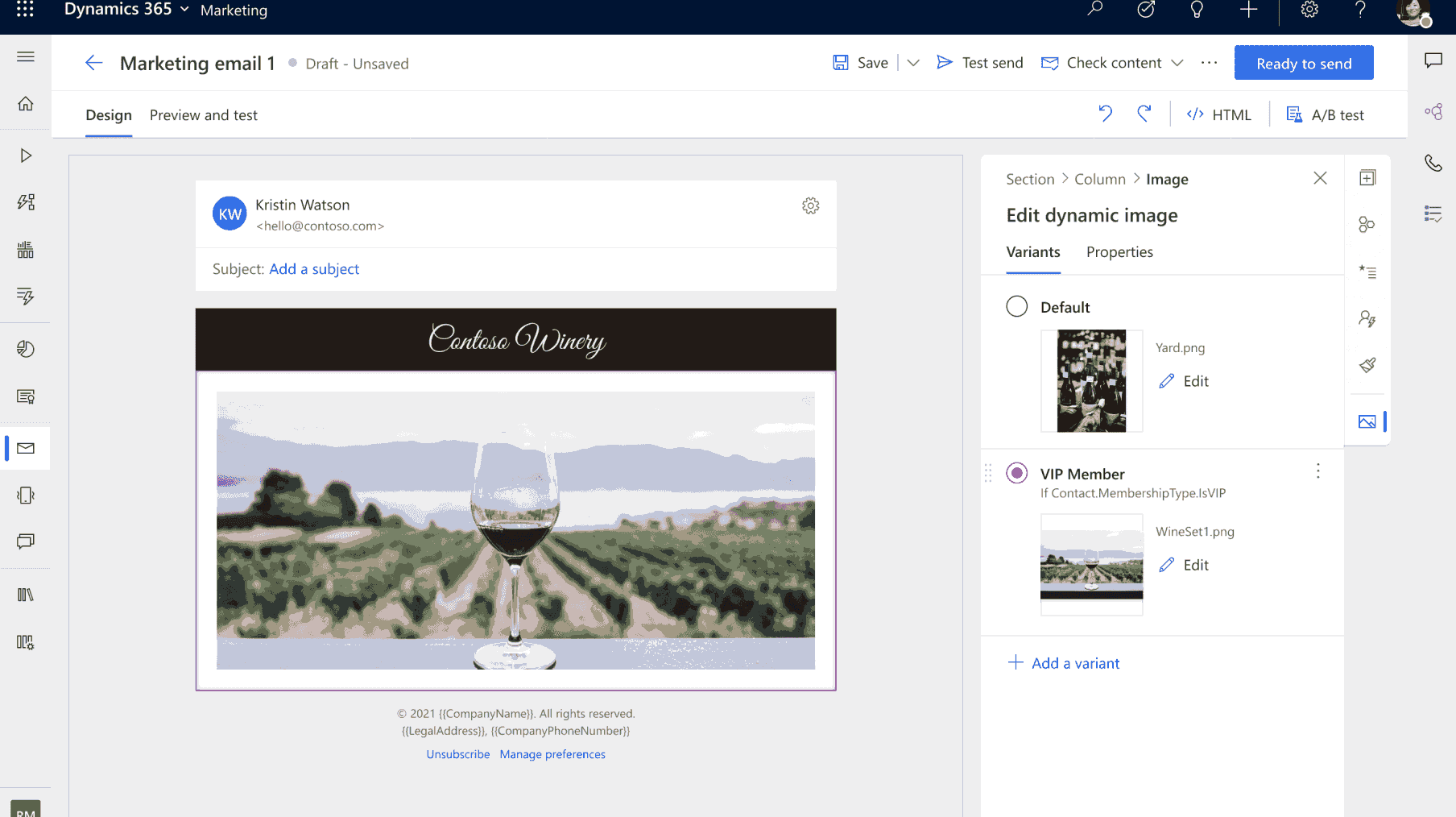The width and height of the screenshot is (1456, 817).
Task: Switch to the Properties tab
Action: click(x=1119, y=252)
